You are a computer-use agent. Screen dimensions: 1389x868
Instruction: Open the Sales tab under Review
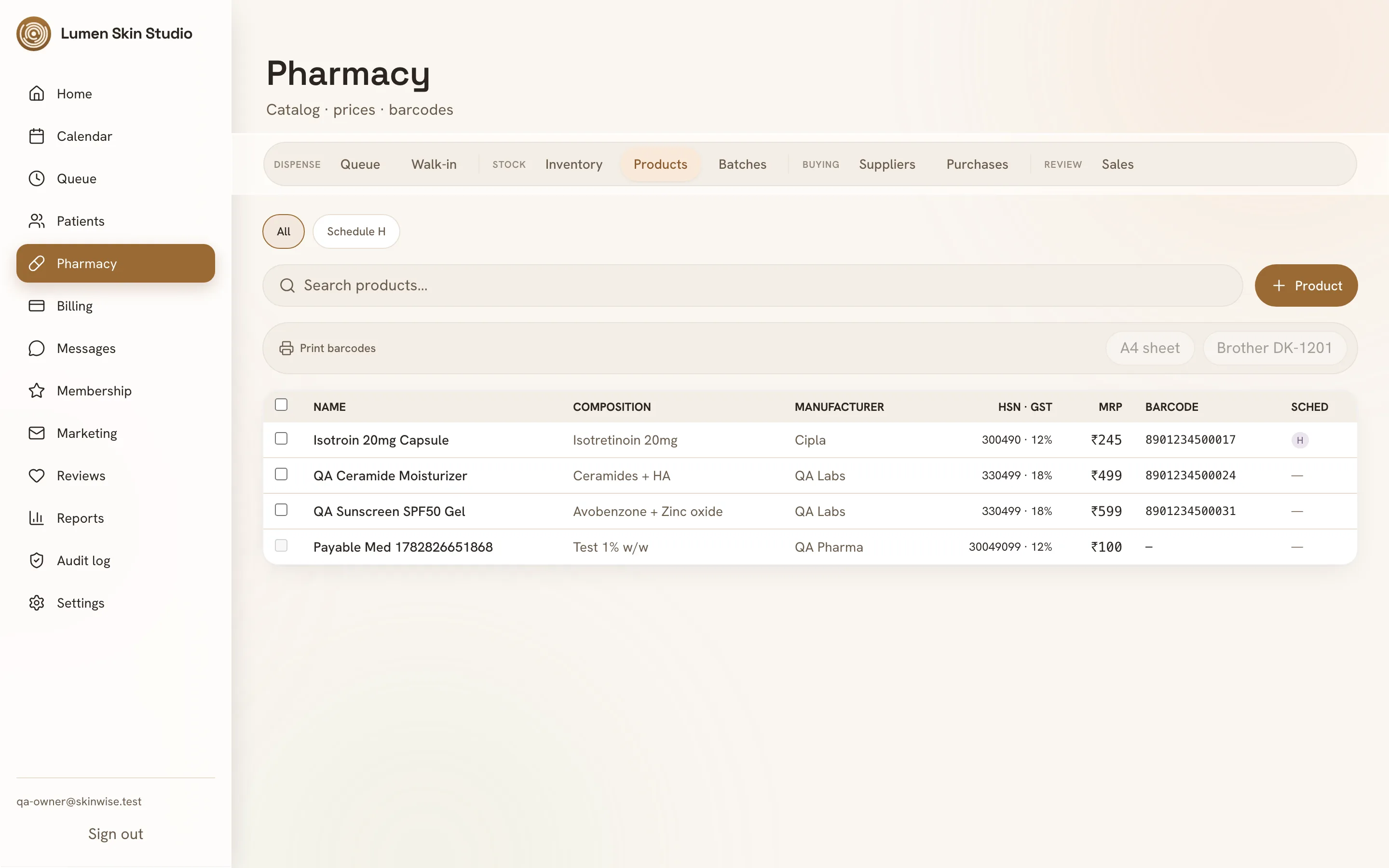(1118, 164)
